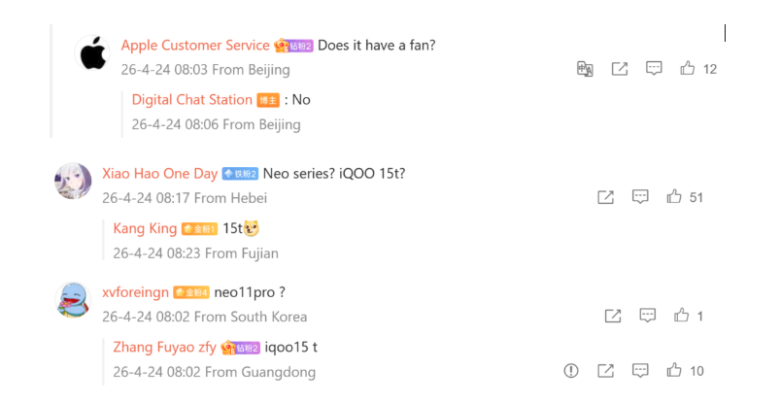Click the Apple logo avatar
Image resolution: width=780 pixels, height=403 pixels.
[93, 53]
